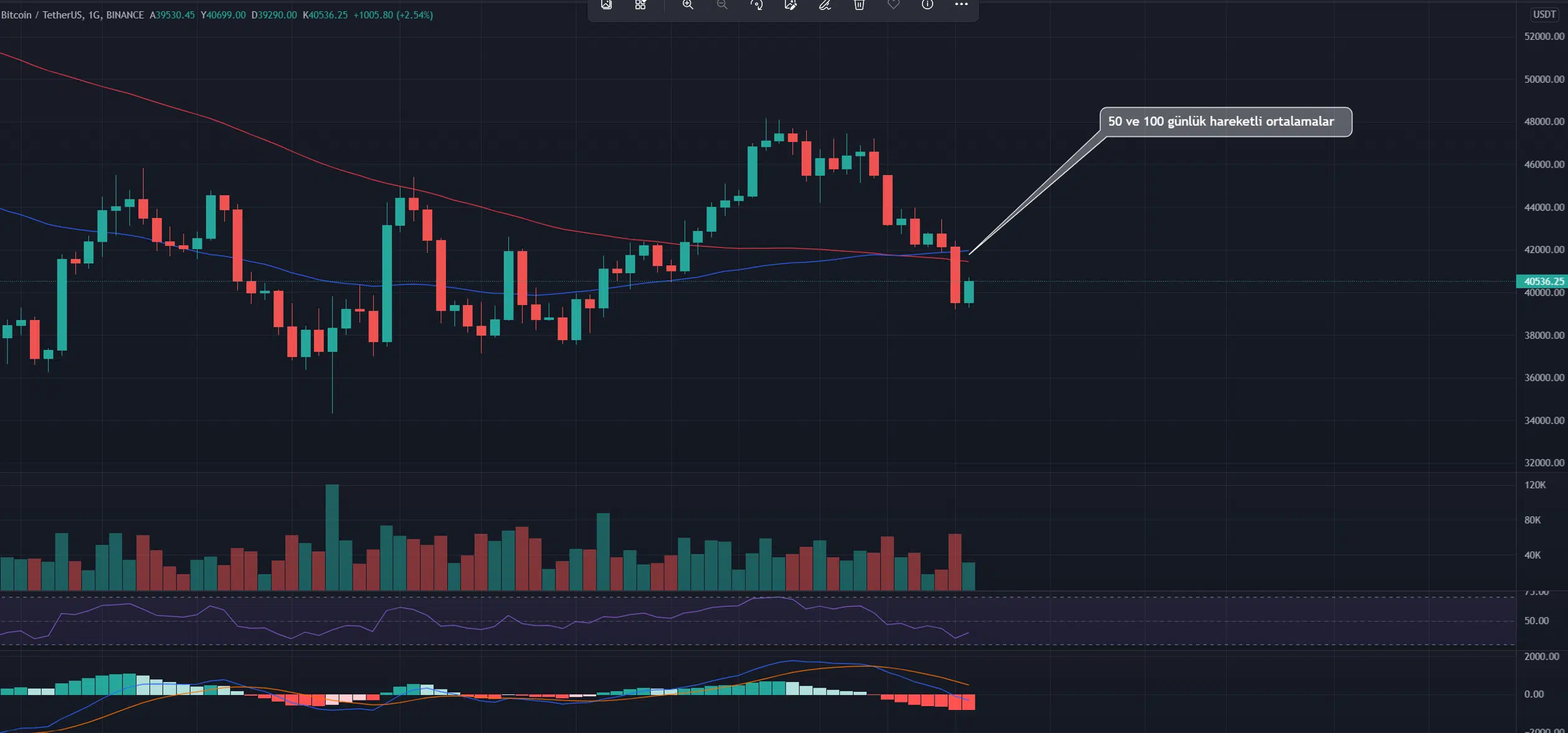Click the 40536.25 current price label

coord(1542,281)
